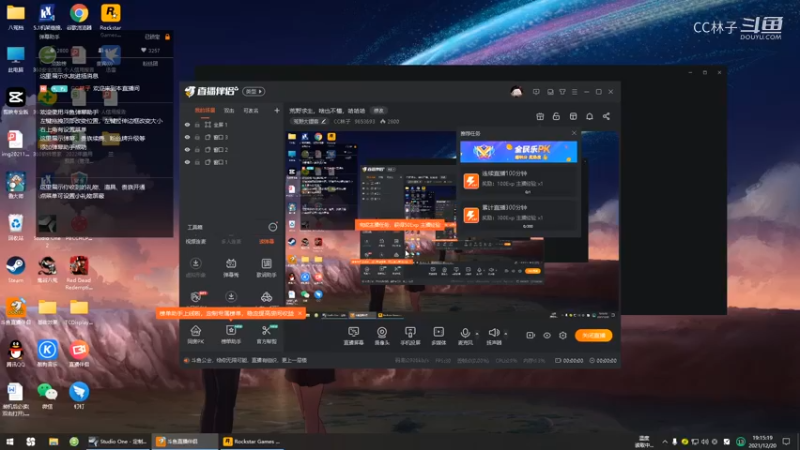This screenshot has width=800, height=450.
Task: Toggle lock on 窗口3 source
Action: (197, 137)
